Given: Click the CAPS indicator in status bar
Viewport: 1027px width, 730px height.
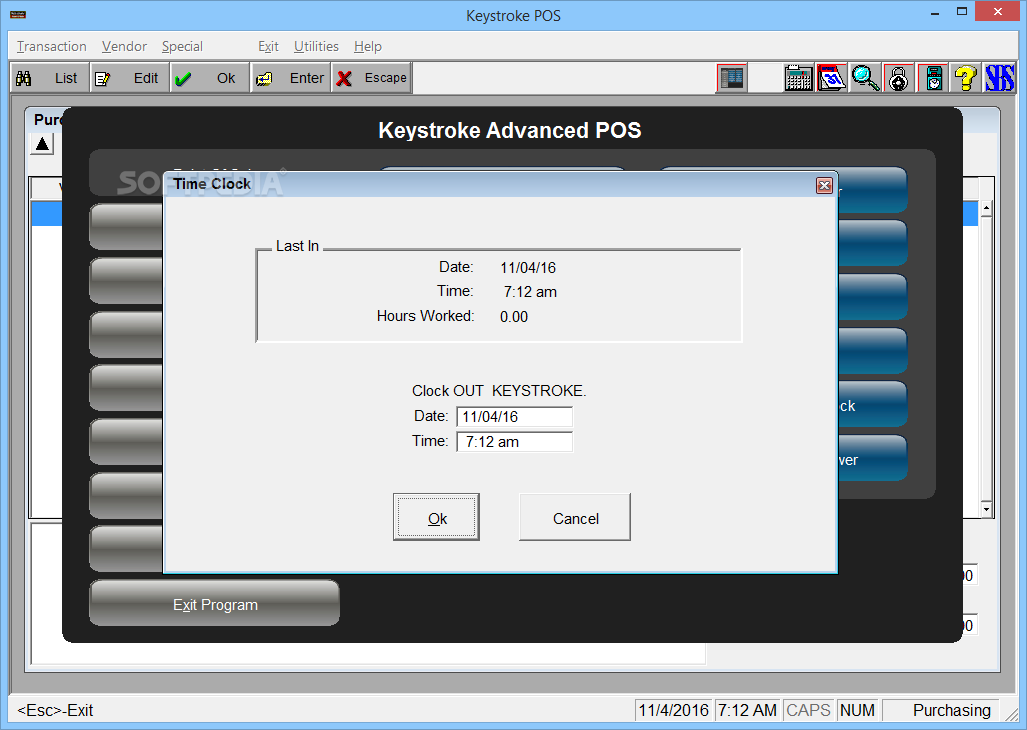Looking at the screenshot, I should tap(808, 710).
